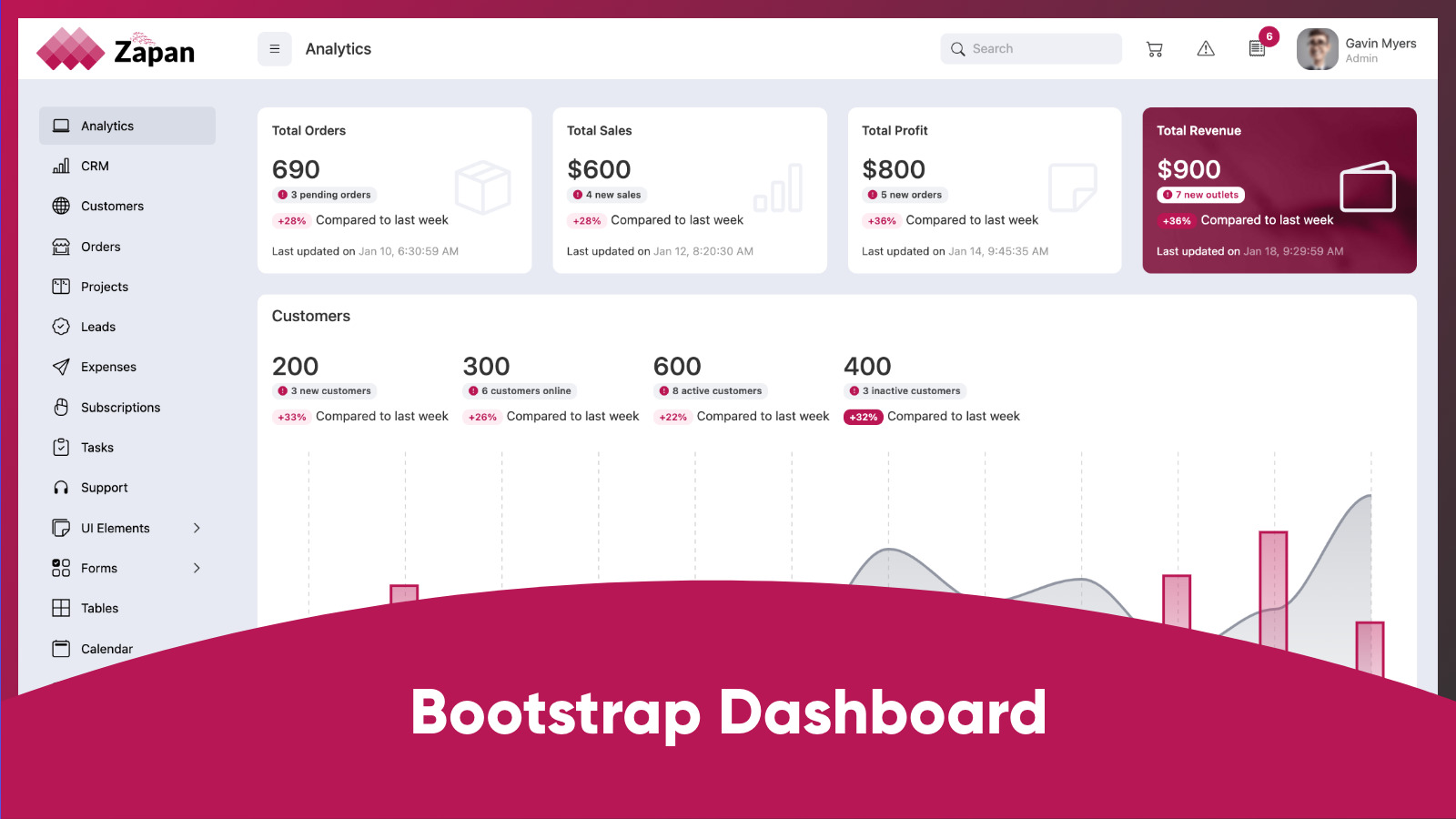This screenshot has width=1456, height=819.
Task: Click the shopping cart icon in the header
Action: (1155, 48)
